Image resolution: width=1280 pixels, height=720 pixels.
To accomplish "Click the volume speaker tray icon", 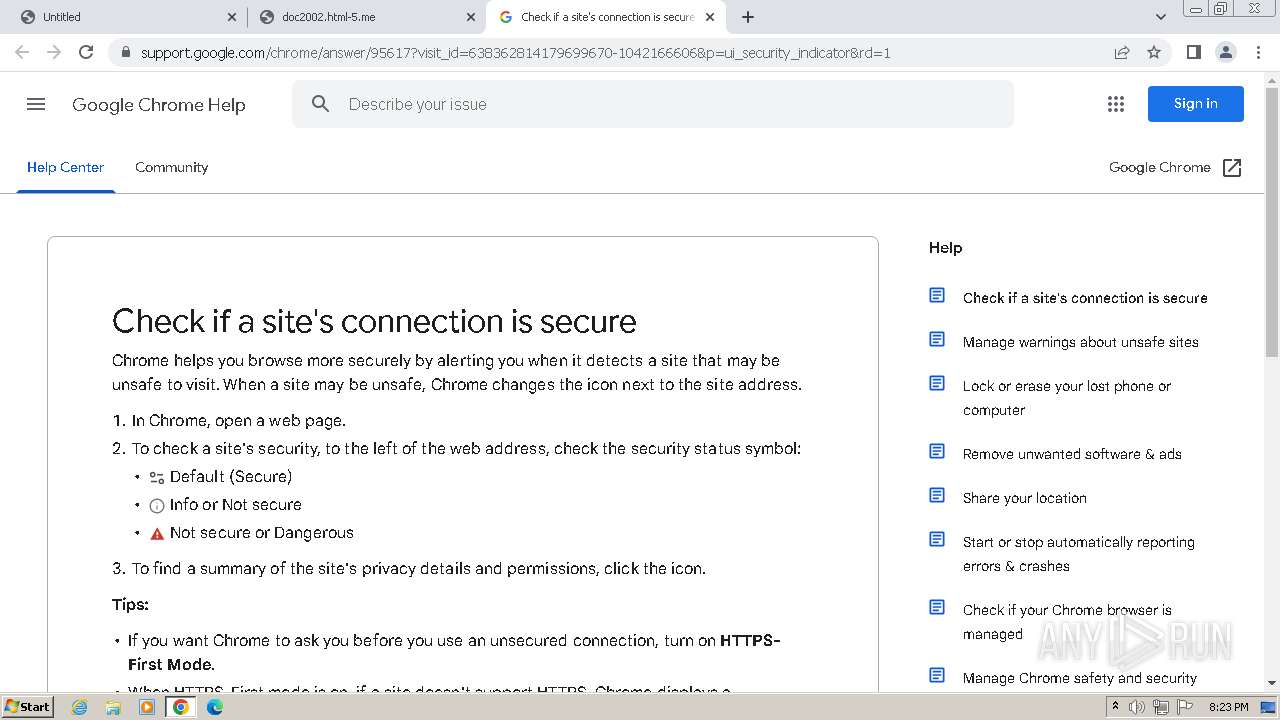I will point(1137,707).
